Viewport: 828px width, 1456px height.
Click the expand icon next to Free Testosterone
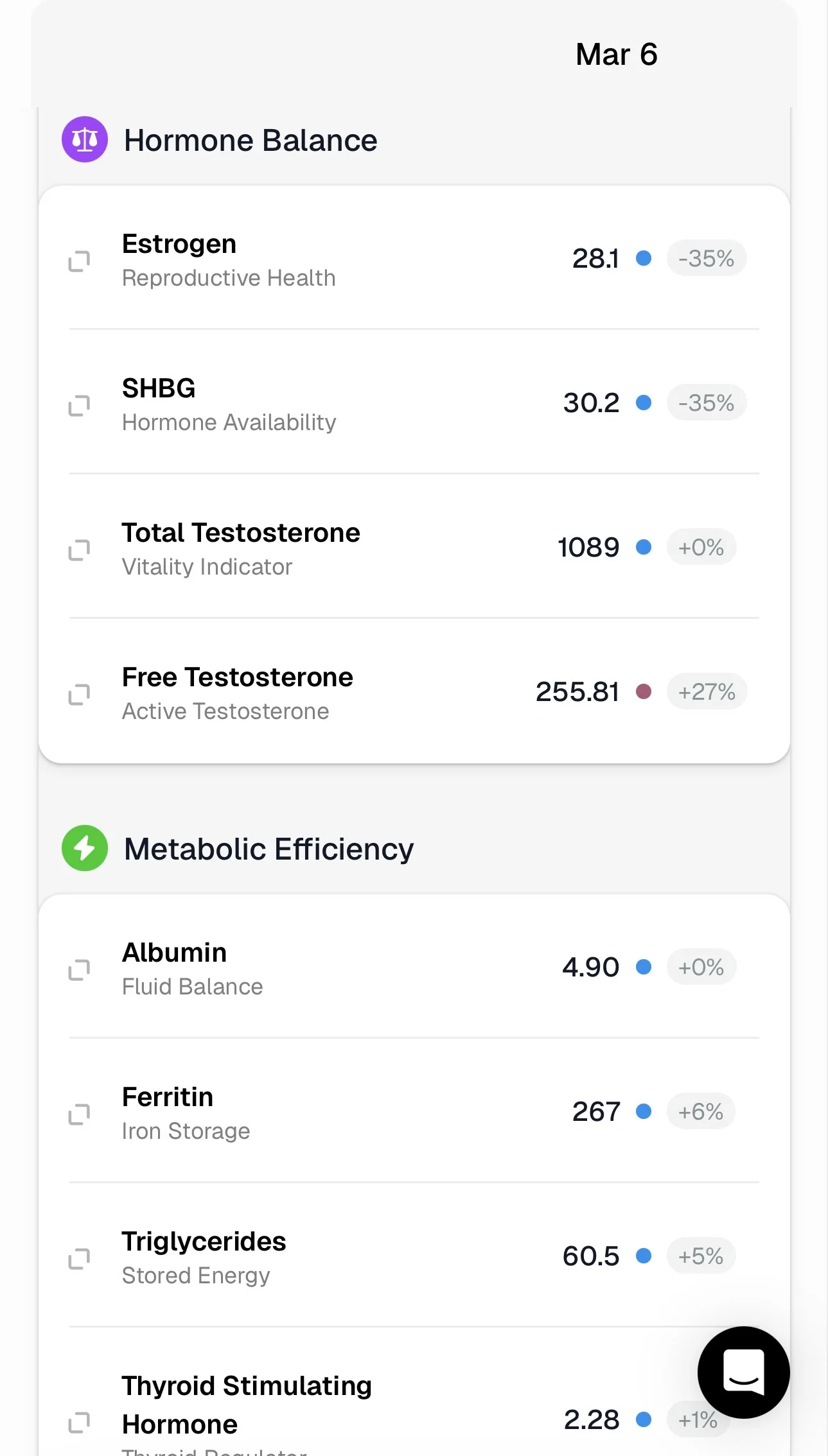(x=79, y=694)
